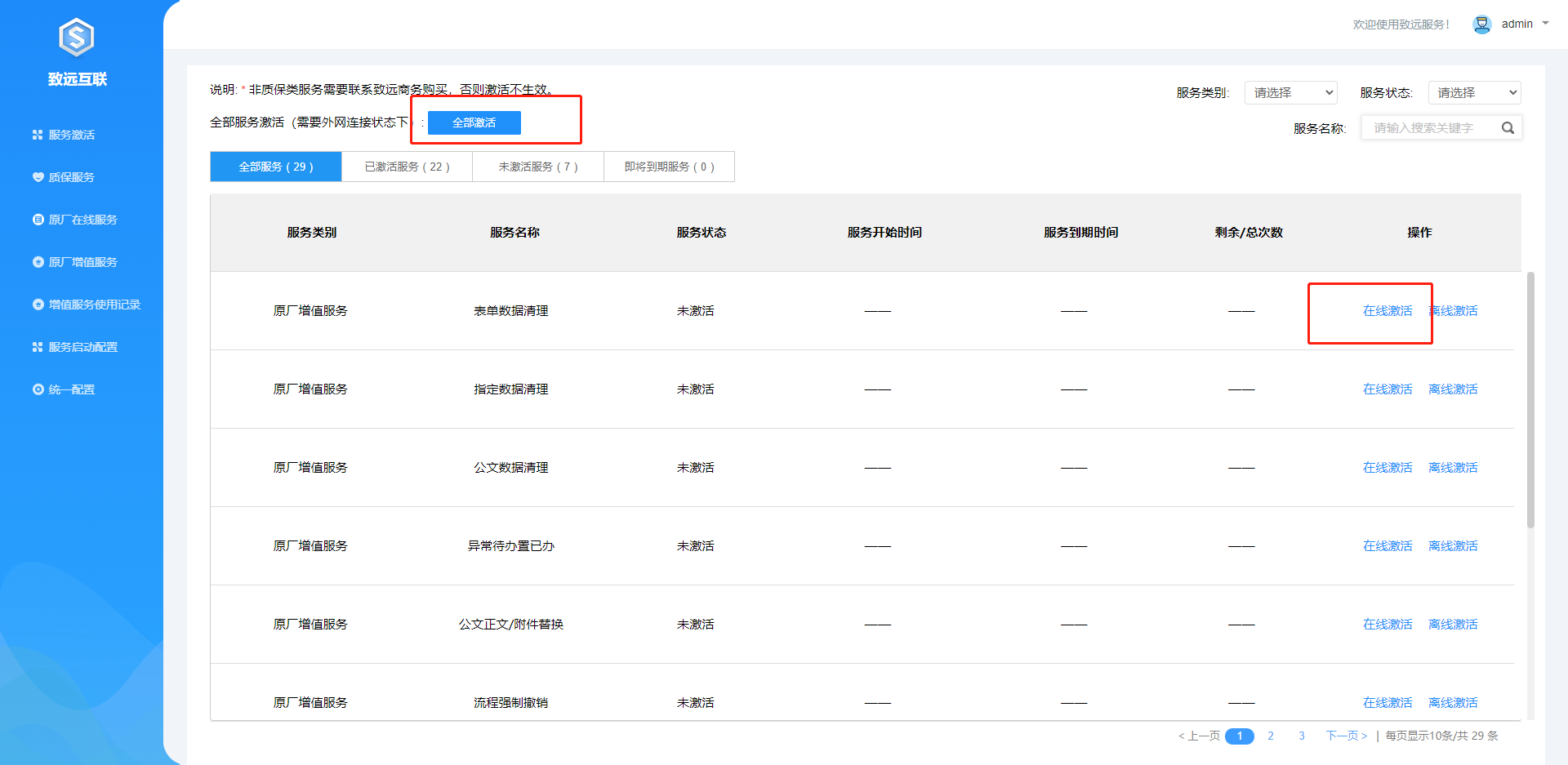Click 离线激活 for 指定数据清理
1568x765 pixels.
[1453, 389]
